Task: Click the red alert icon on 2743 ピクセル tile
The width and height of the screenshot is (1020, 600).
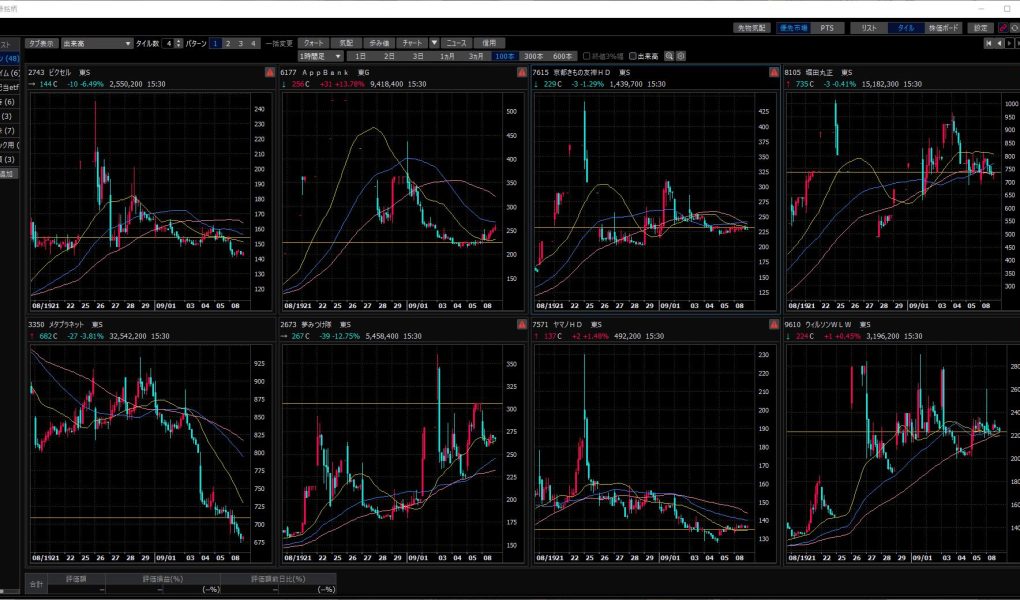Action: coord(270,73)
